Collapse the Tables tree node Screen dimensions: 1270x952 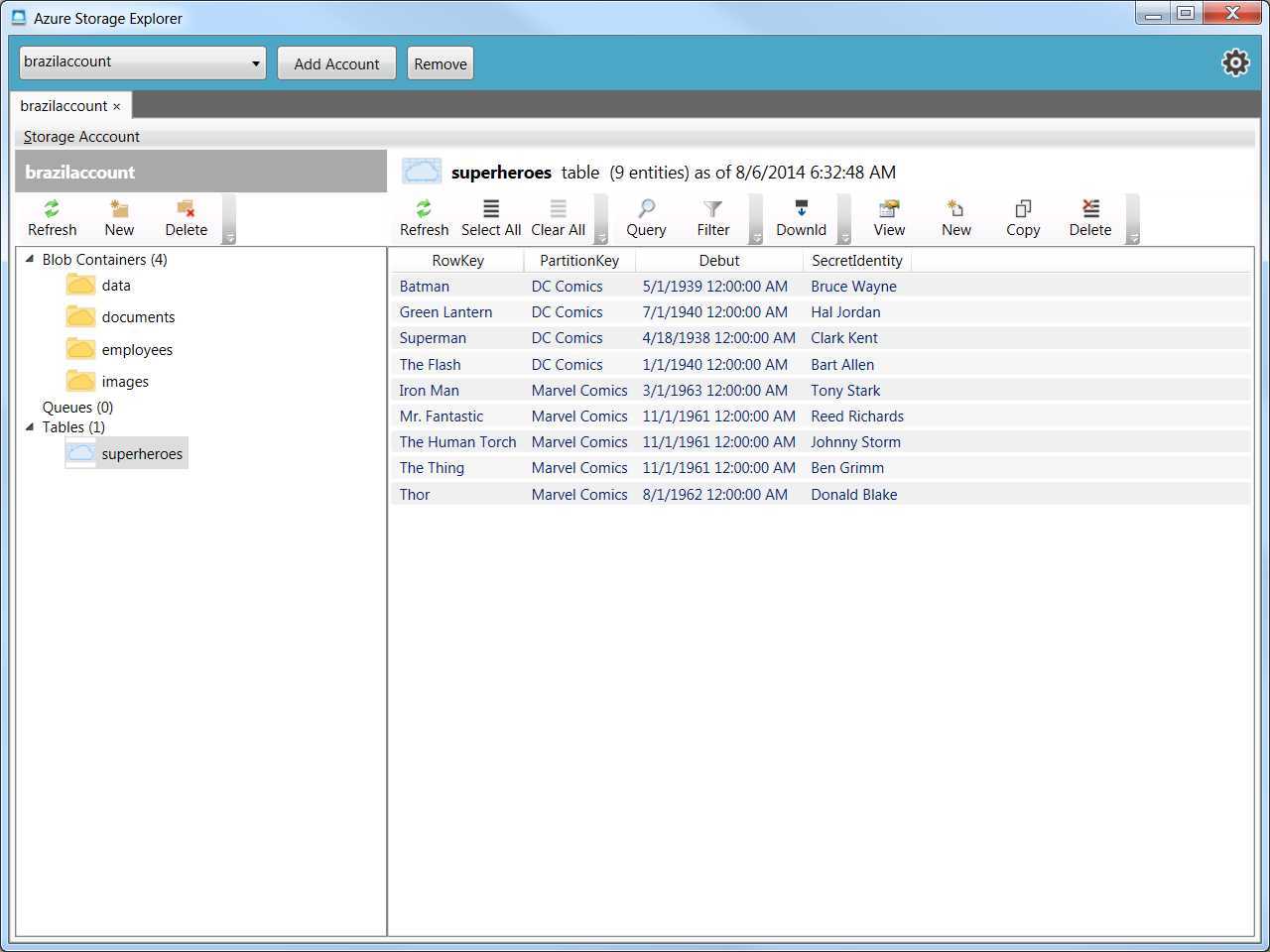click(x=30, y=427)
